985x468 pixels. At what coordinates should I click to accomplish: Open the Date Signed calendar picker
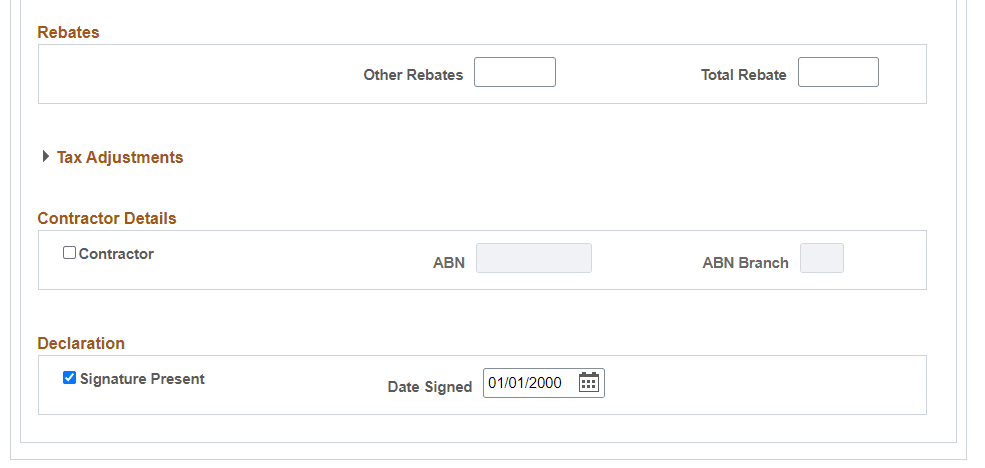coord(589,382)
